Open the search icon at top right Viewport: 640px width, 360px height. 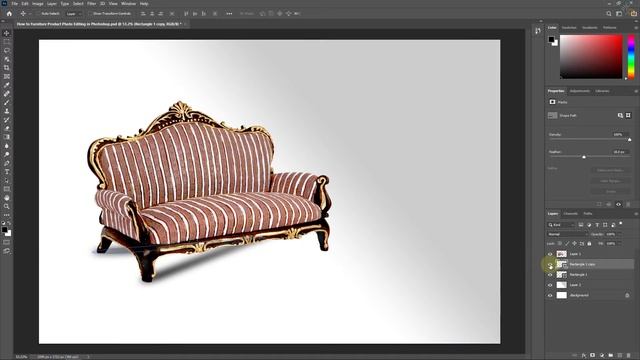point(609,13)
